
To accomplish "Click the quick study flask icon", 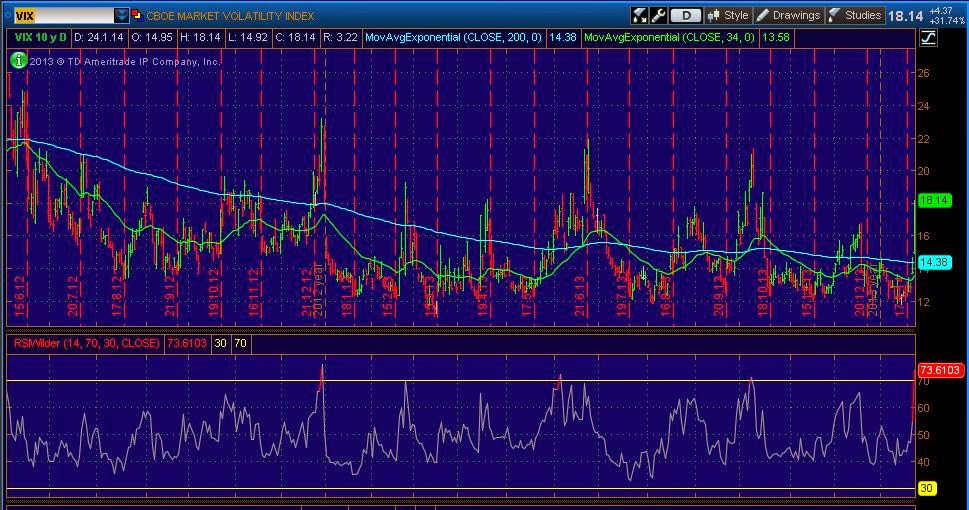I will [x=640, y=15].
